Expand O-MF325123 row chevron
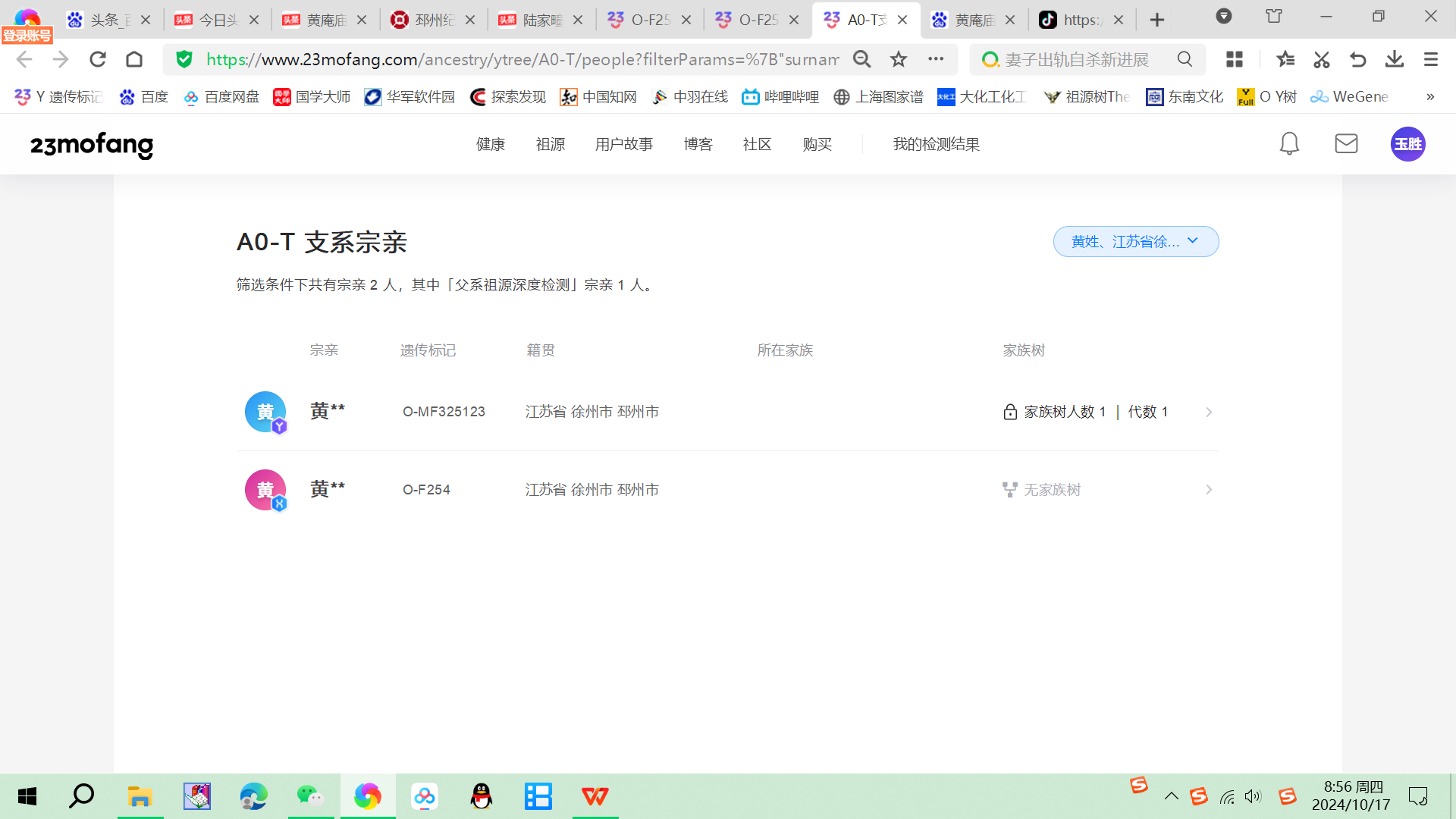The width and height of the screenshot is (1456, 819). pyautogui.click(x=1209, y=412)
